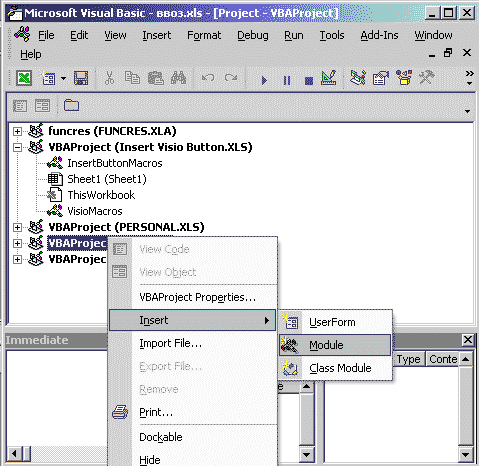
Task: Open the Insert menu in the menu bar
Action: click(x=157, y=35)
